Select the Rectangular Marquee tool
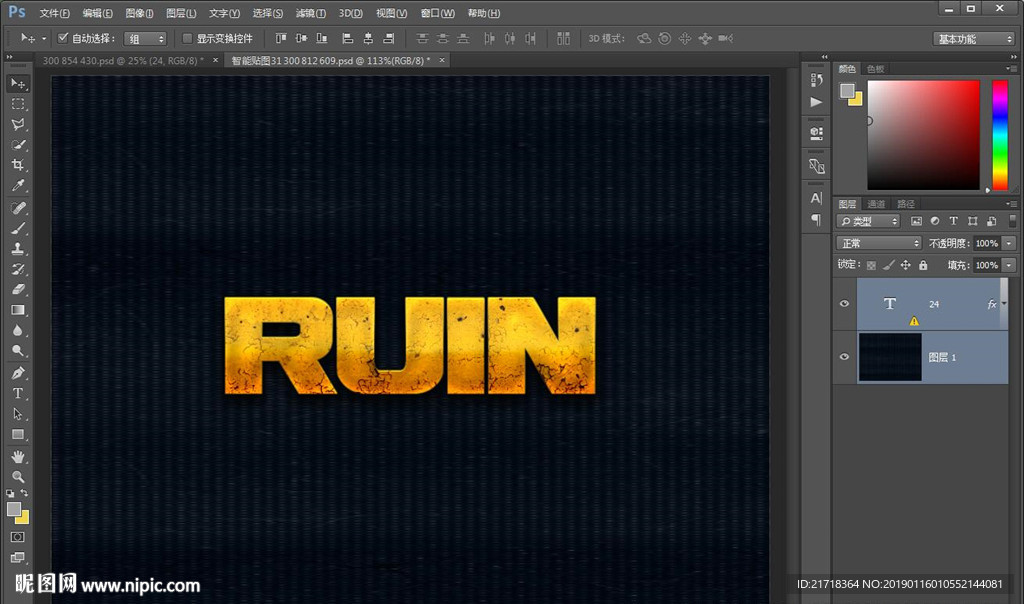 click(x=18, y=104)
